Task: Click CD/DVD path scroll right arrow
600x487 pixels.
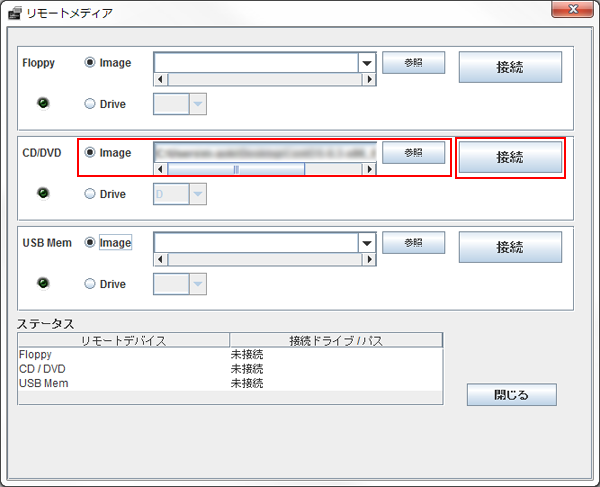Action: pos(369,169)
